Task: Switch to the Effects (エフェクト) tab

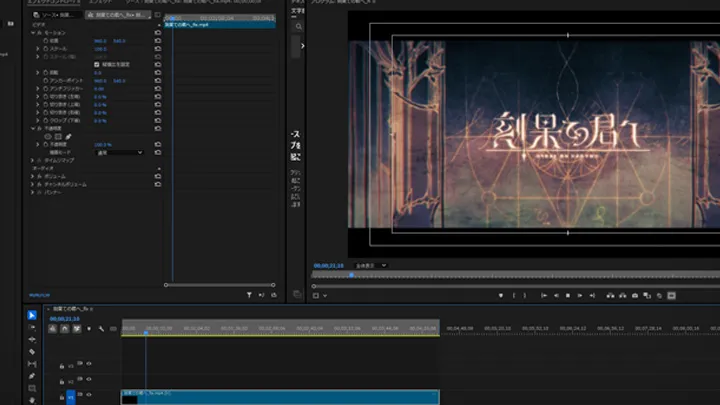Action: point(100,2)
